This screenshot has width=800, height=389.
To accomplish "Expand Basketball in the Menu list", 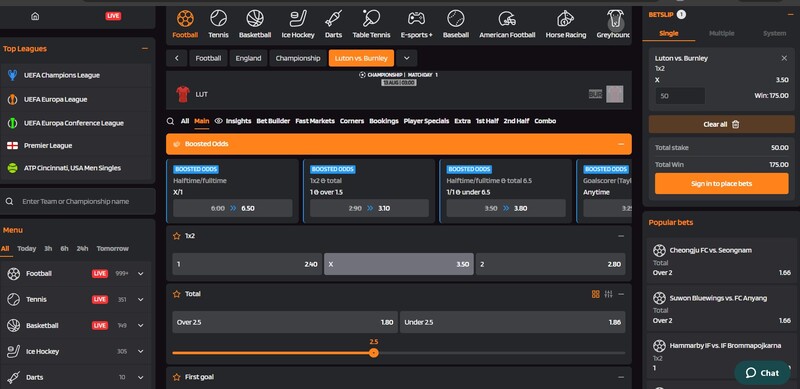I will pyautogui.click(x=141, y=326).
